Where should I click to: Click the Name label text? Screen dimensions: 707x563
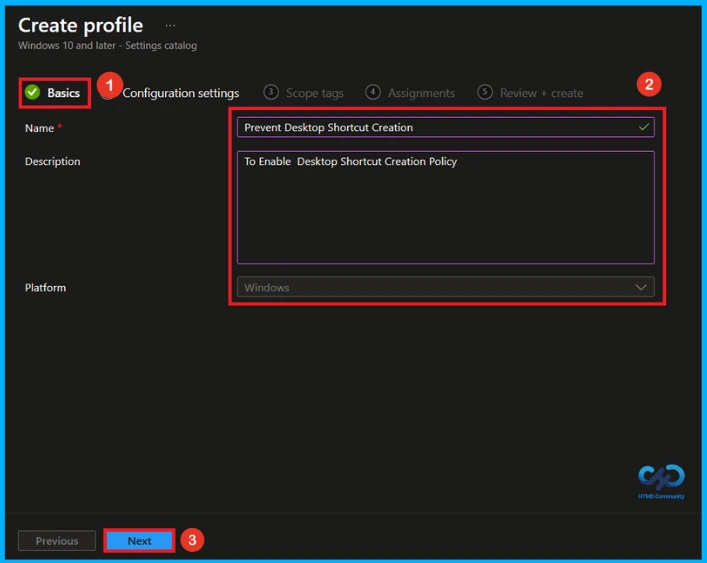39,128
